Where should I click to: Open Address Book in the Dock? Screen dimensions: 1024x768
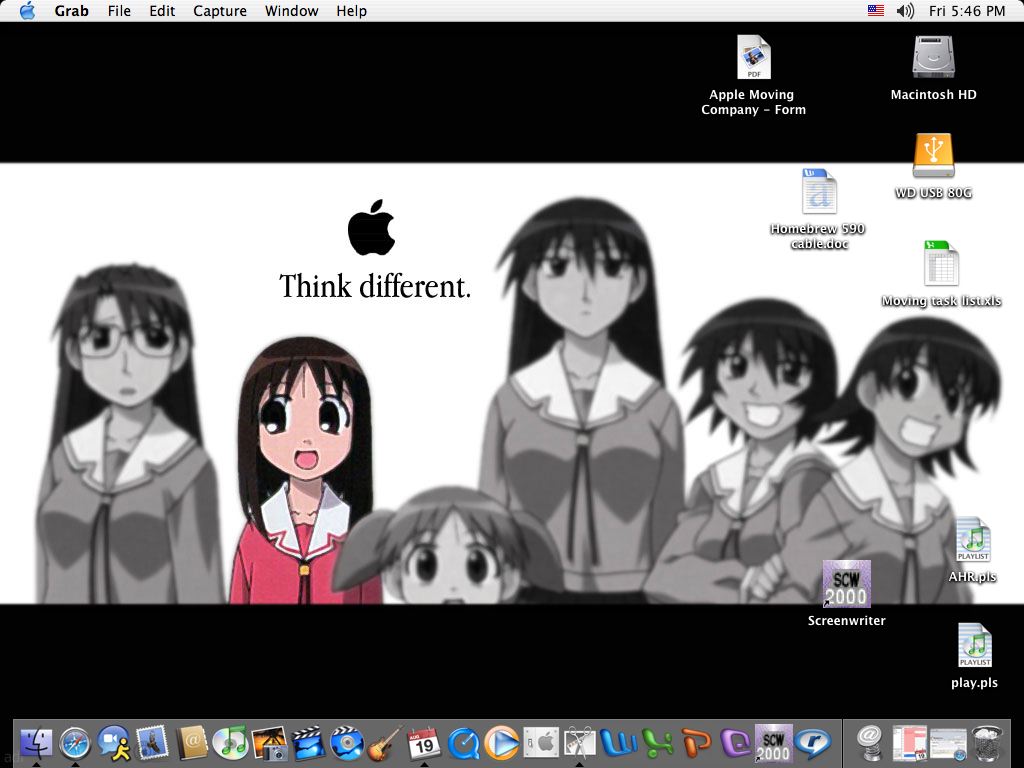pos(191,743)
